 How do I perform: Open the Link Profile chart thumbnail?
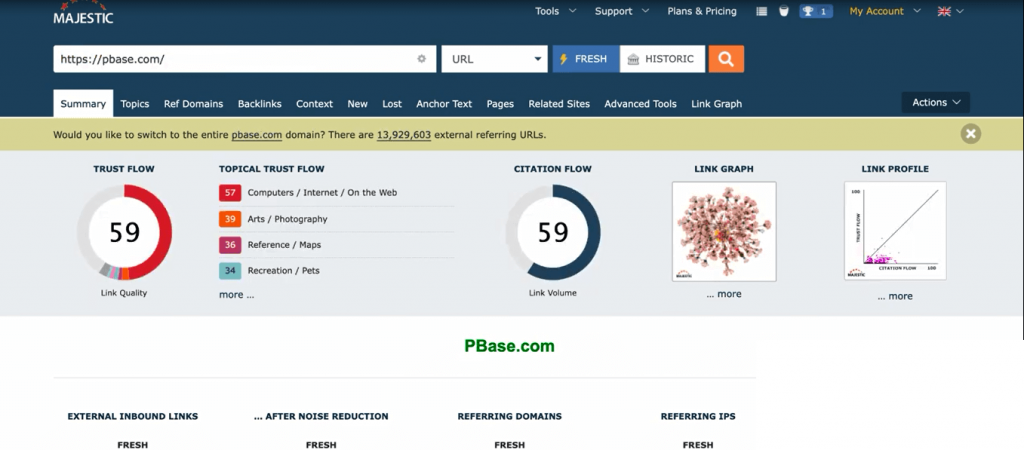tap(895, 231)
